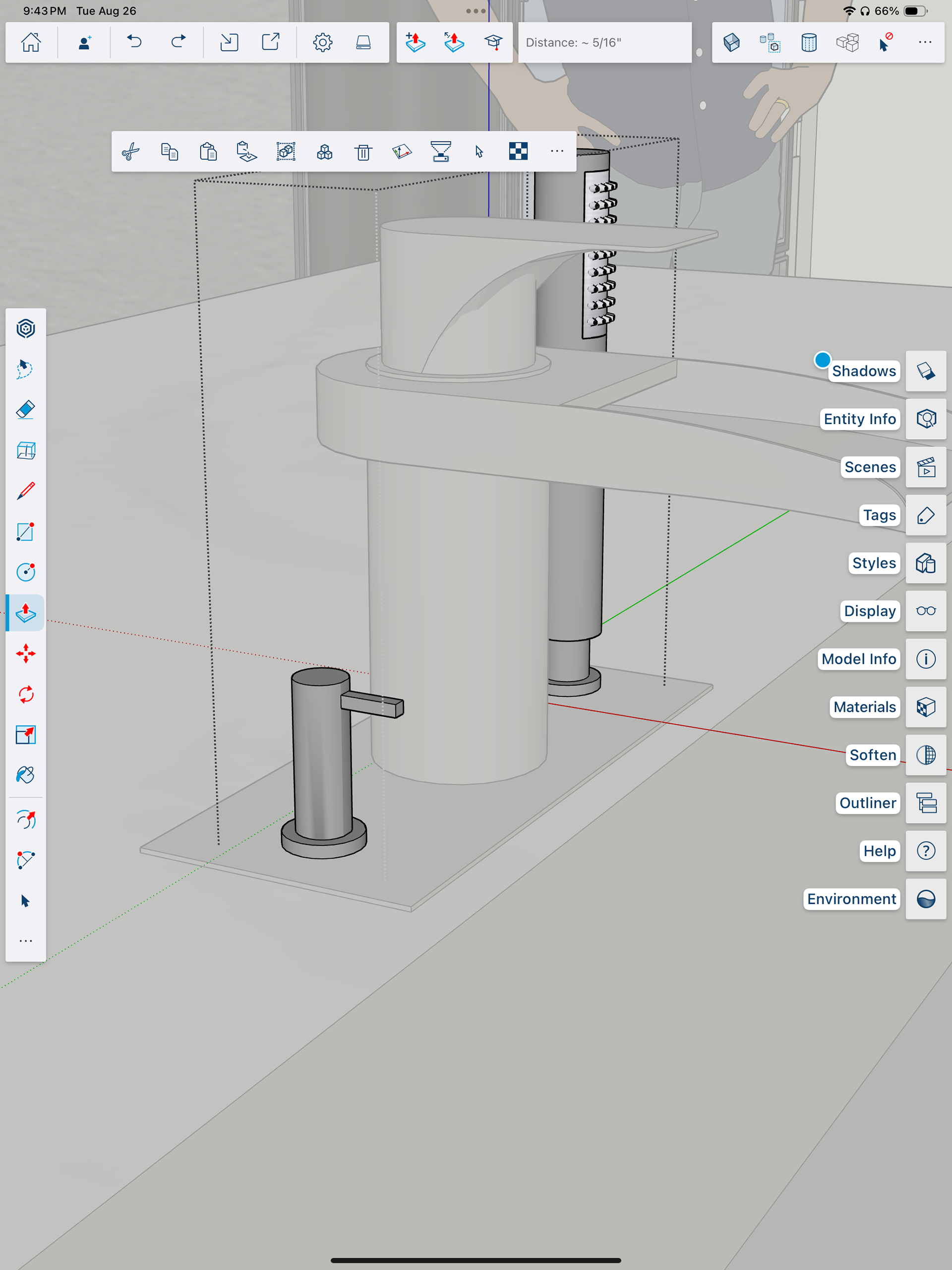The height and width of the screenshot is (1270, 952).
Task: Select the Eraser tool in left toolbar
Action: click(x=26, y=410)
